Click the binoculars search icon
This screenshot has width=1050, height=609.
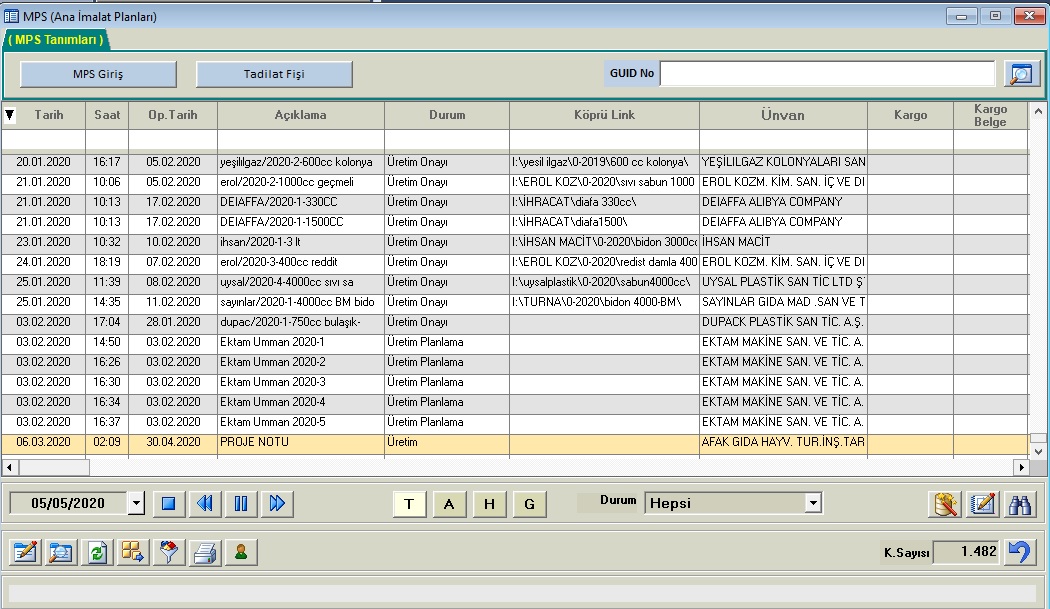tap(1021, 504)
